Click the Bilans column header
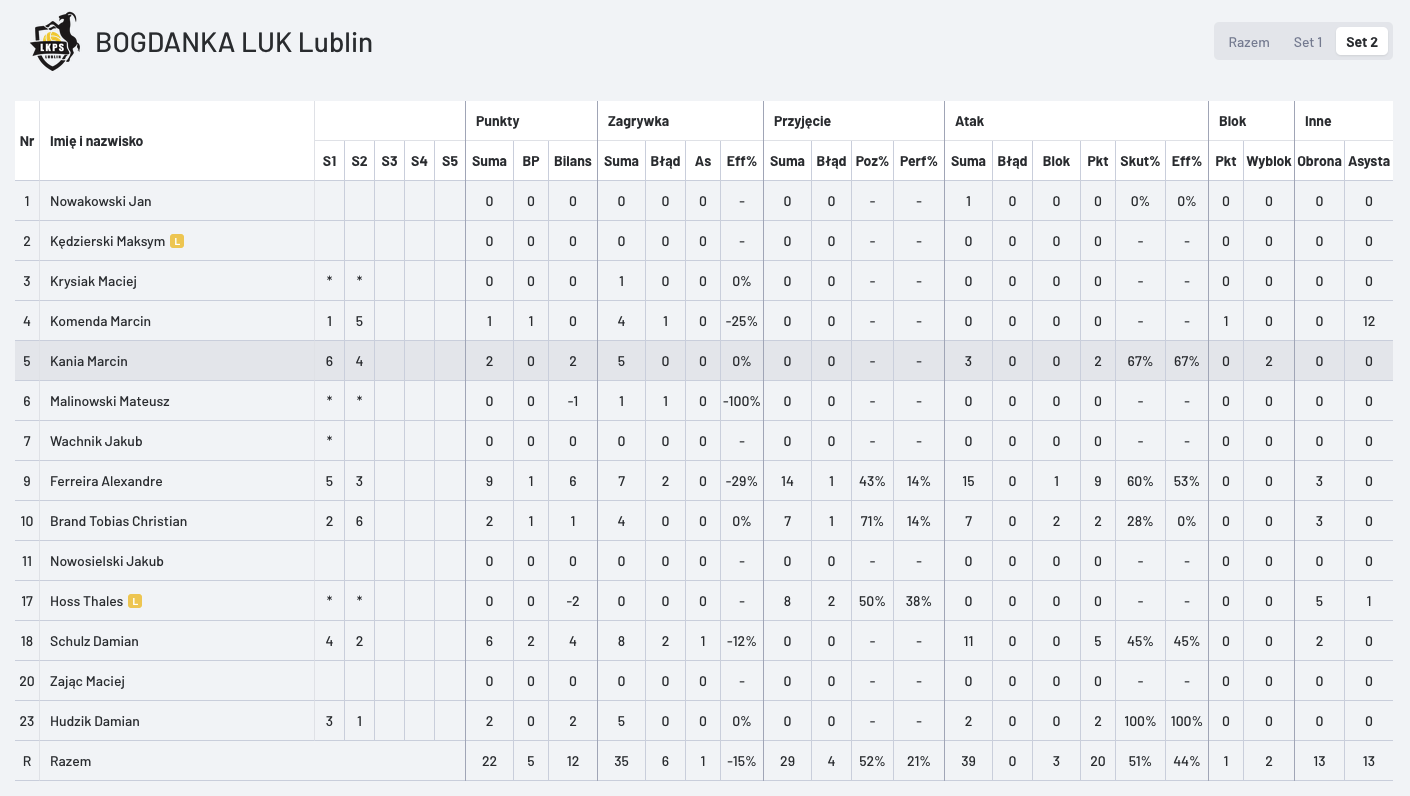This screenshot has width=1410, height=796. (x=572, y=161)
